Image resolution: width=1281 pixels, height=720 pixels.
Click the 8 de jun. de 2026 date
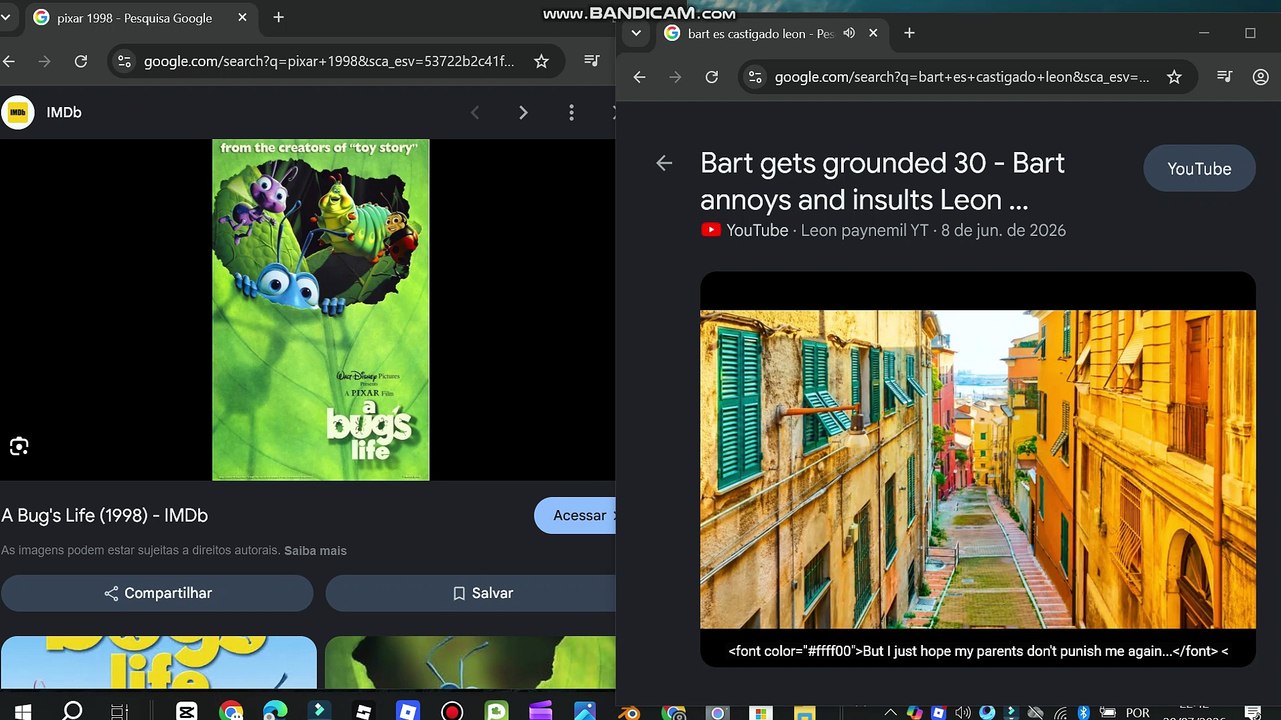click(x=1003, y=231)
